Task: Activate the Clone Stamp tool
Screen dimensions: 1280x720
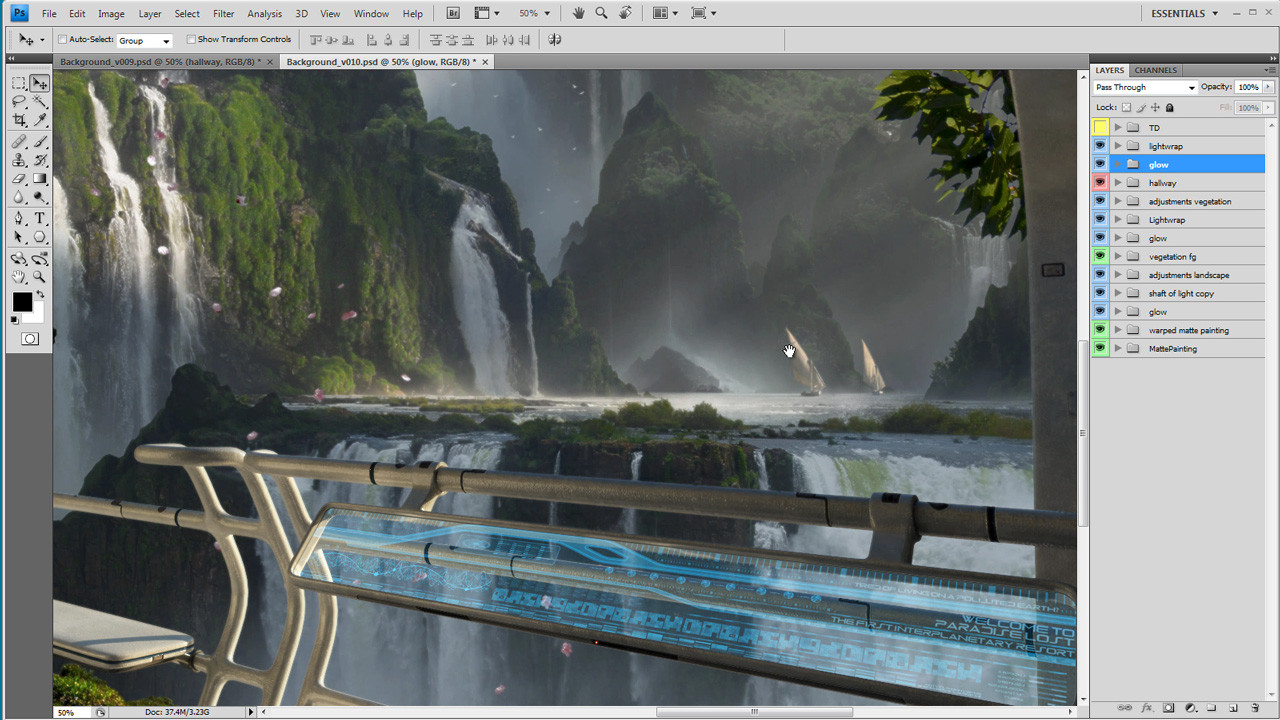Action: pyautogui.click(x=18, y=161)
